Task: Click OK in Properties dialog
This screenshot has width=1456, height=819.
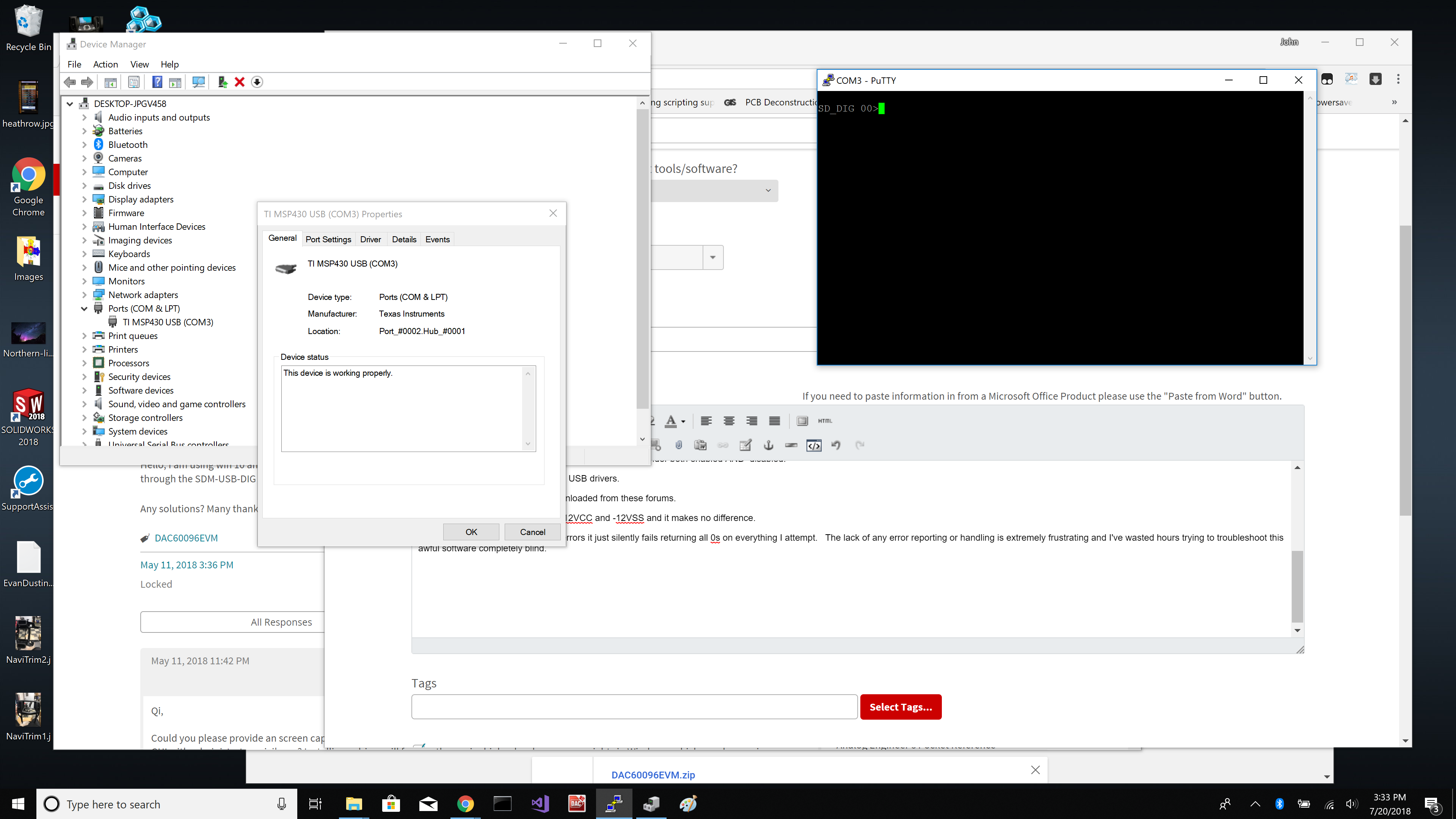Action: tap(471, 532)
